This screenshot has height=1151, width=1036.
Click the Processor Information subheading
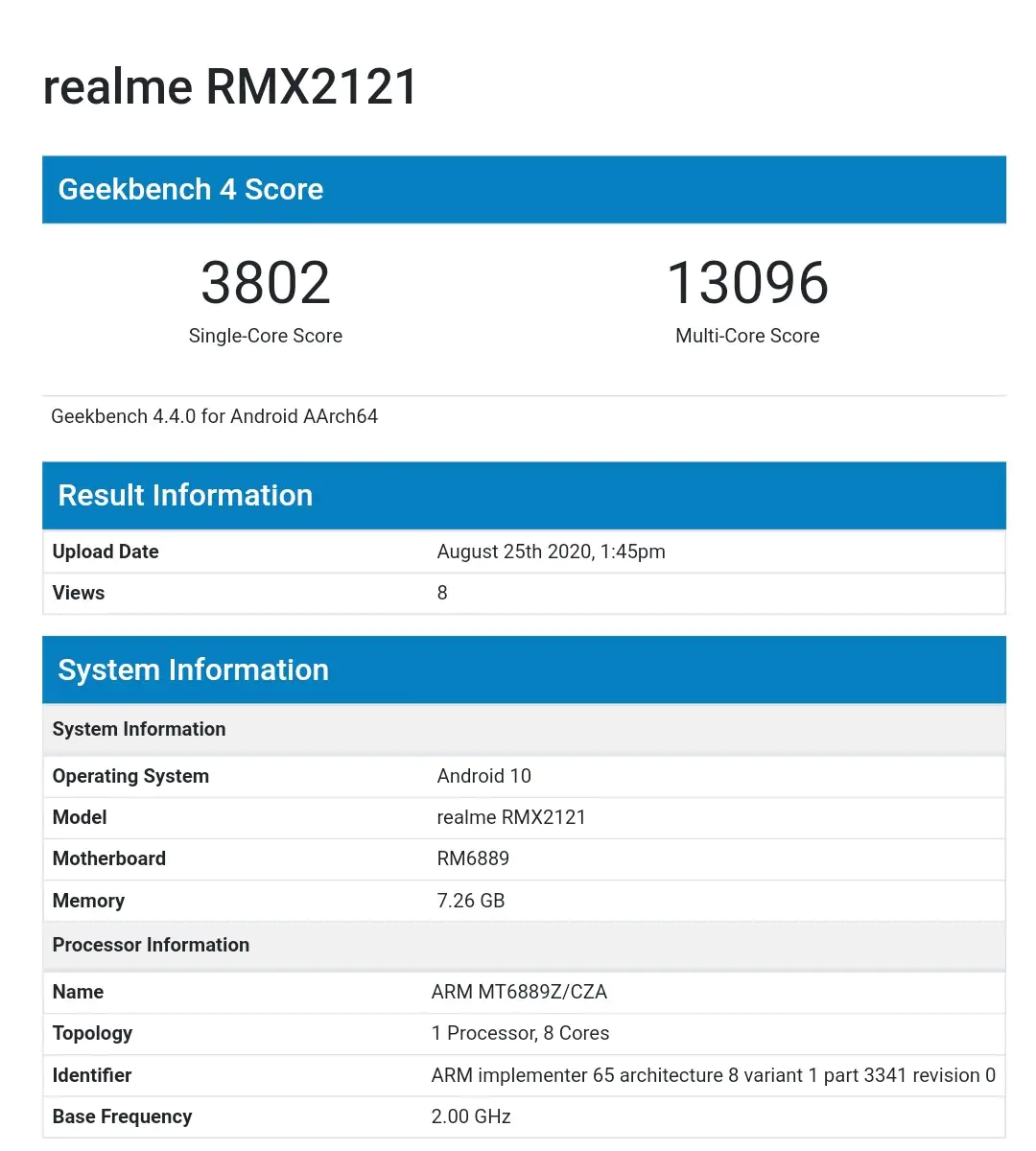tap(151, 945)
